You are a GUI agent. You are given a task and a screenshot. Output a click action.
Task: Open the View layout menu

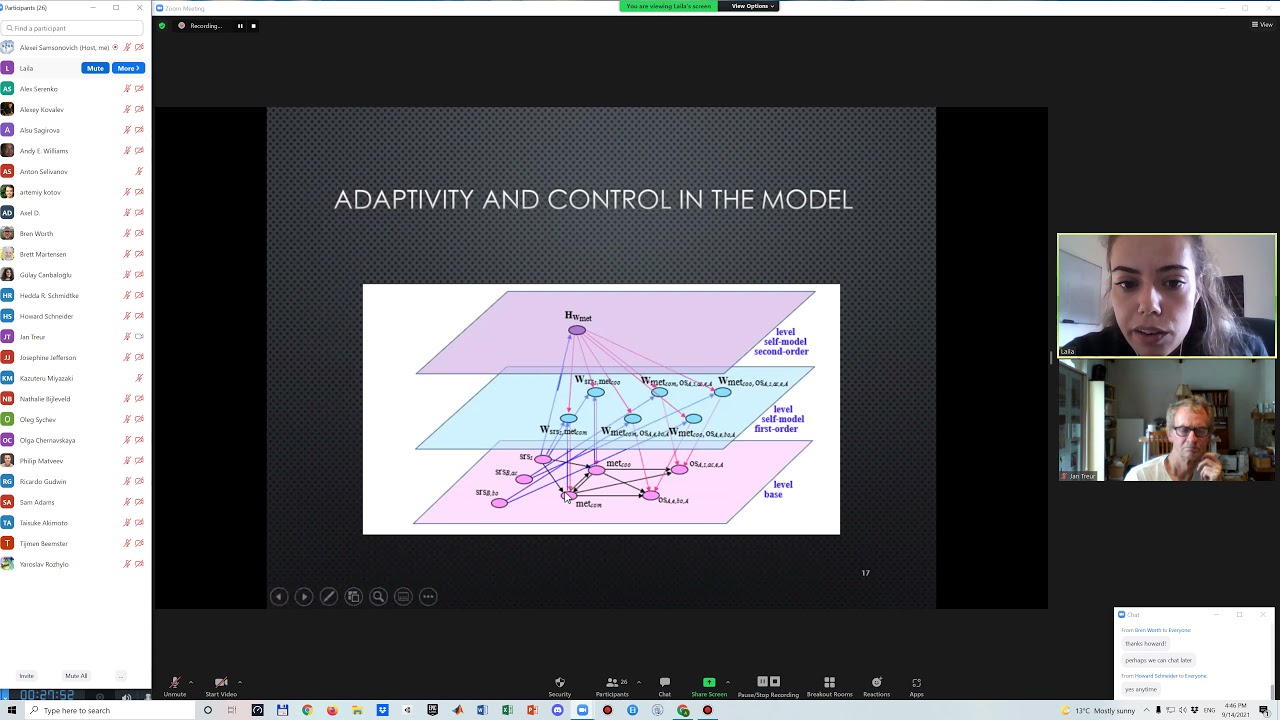1262,24
